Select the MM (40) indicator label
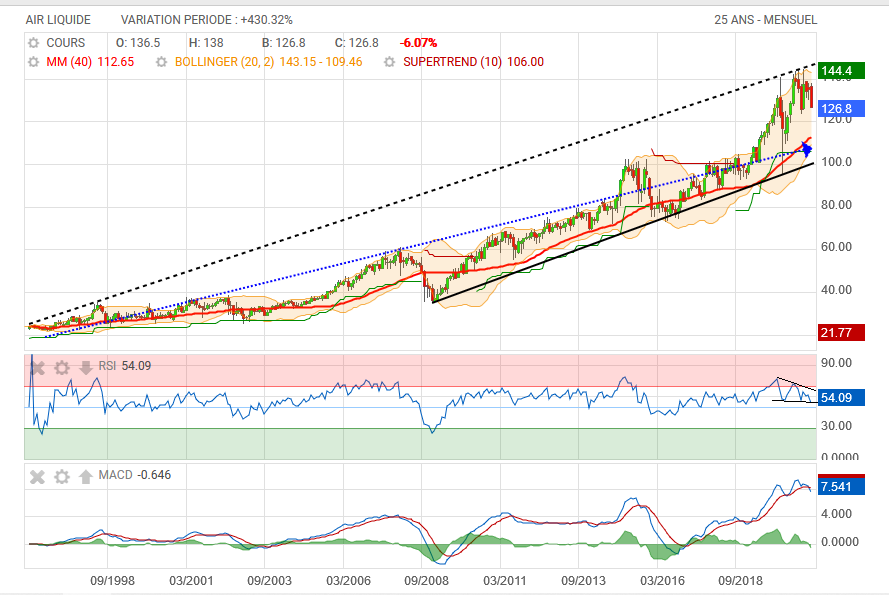Screen dimensions: 889x595 point(69,62)
